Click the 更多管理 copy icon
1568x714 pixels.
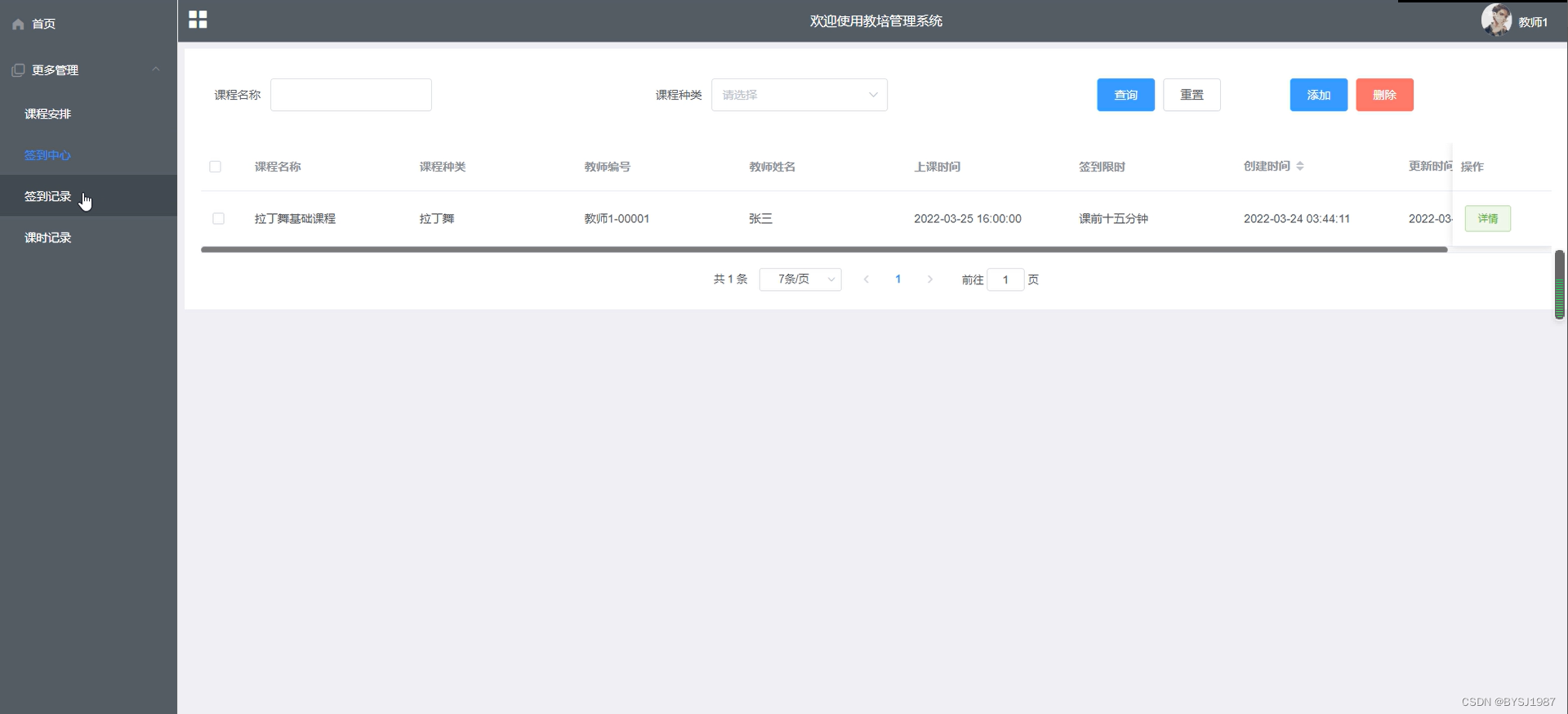[18, 70]
